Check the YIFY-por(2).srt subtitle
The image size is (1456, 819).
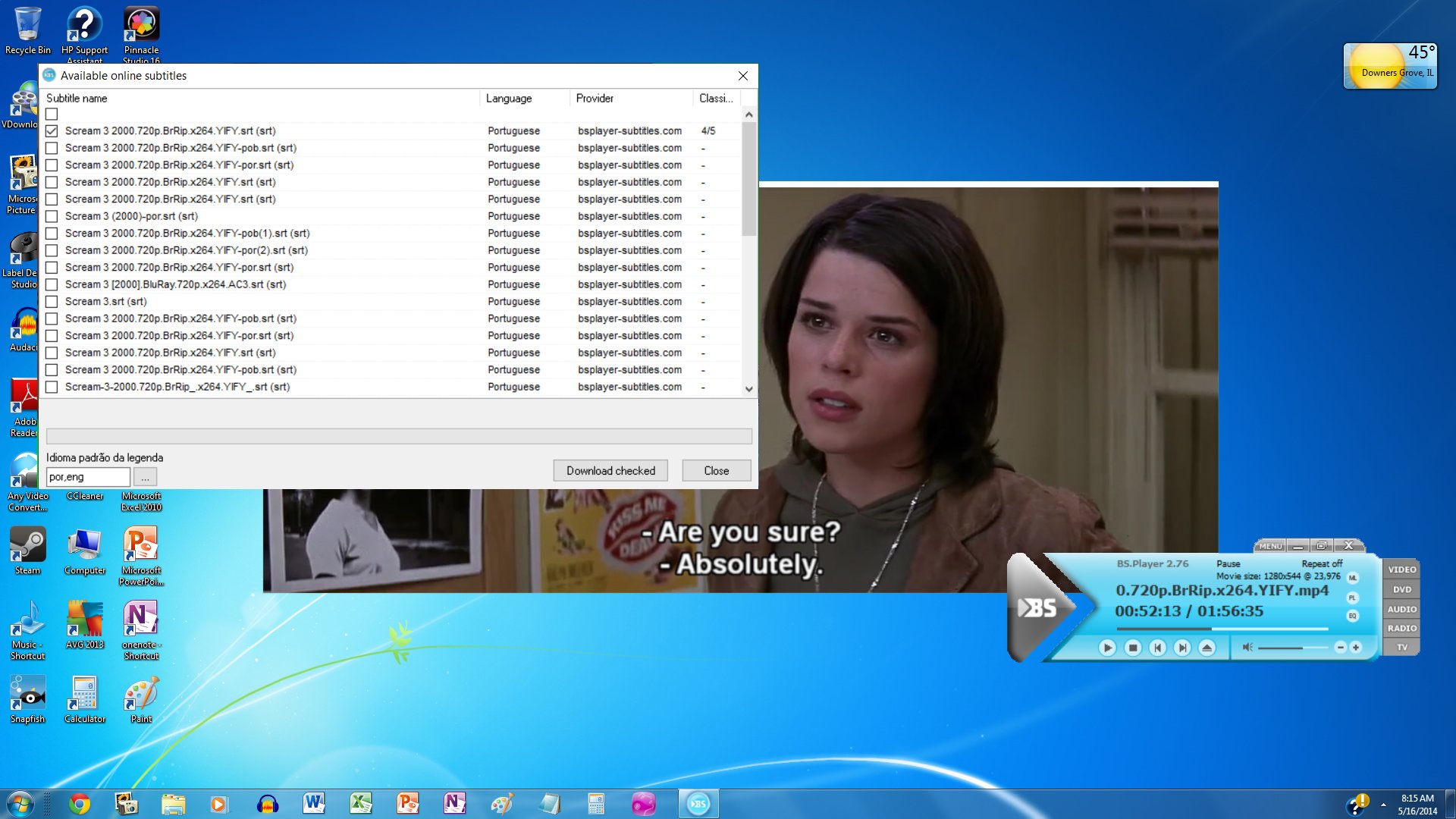pyautogui.click(x=52, y=250)
